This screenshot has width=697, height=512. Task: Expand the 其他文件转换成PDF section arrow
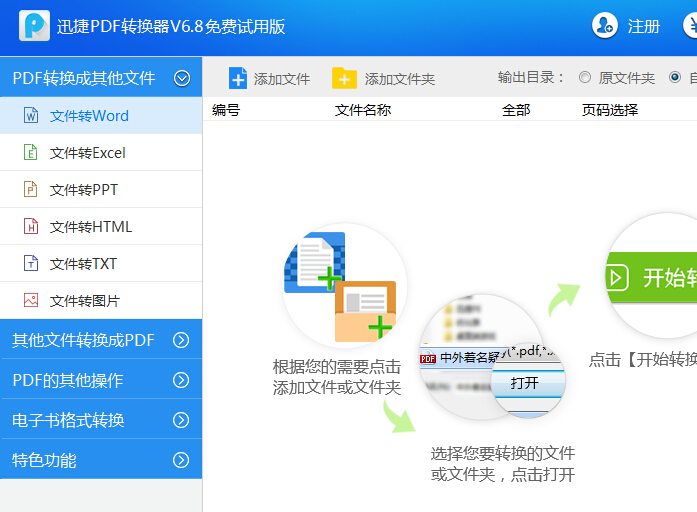click(x=181, y=340)
